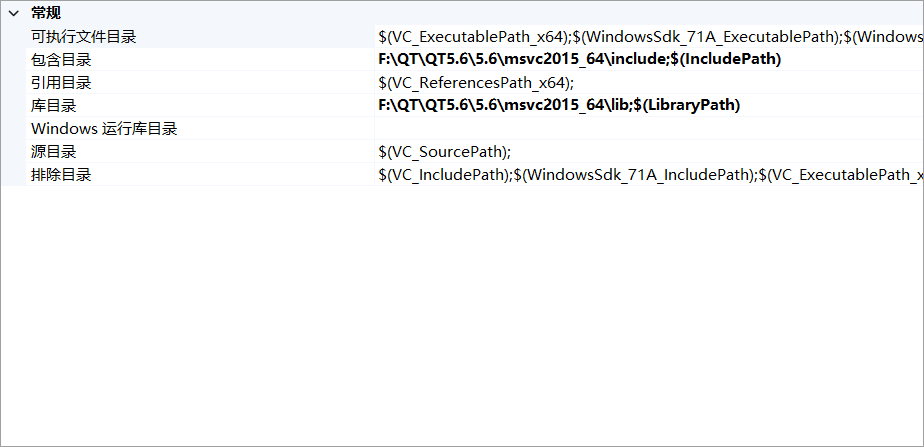
Task: Click the left gutter beside 包含目录
Action: (x=14, y=60)
